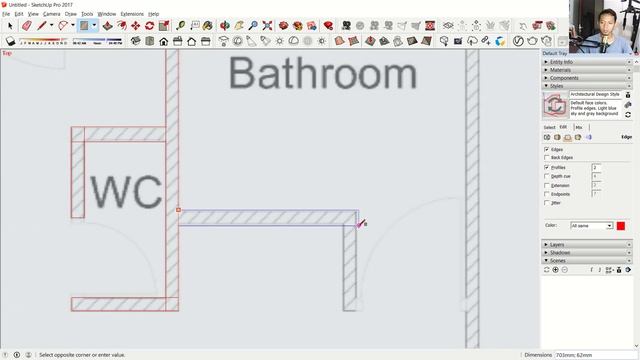Click the Profiles thickness number field
Screen dimensions: 640x360
596,167
